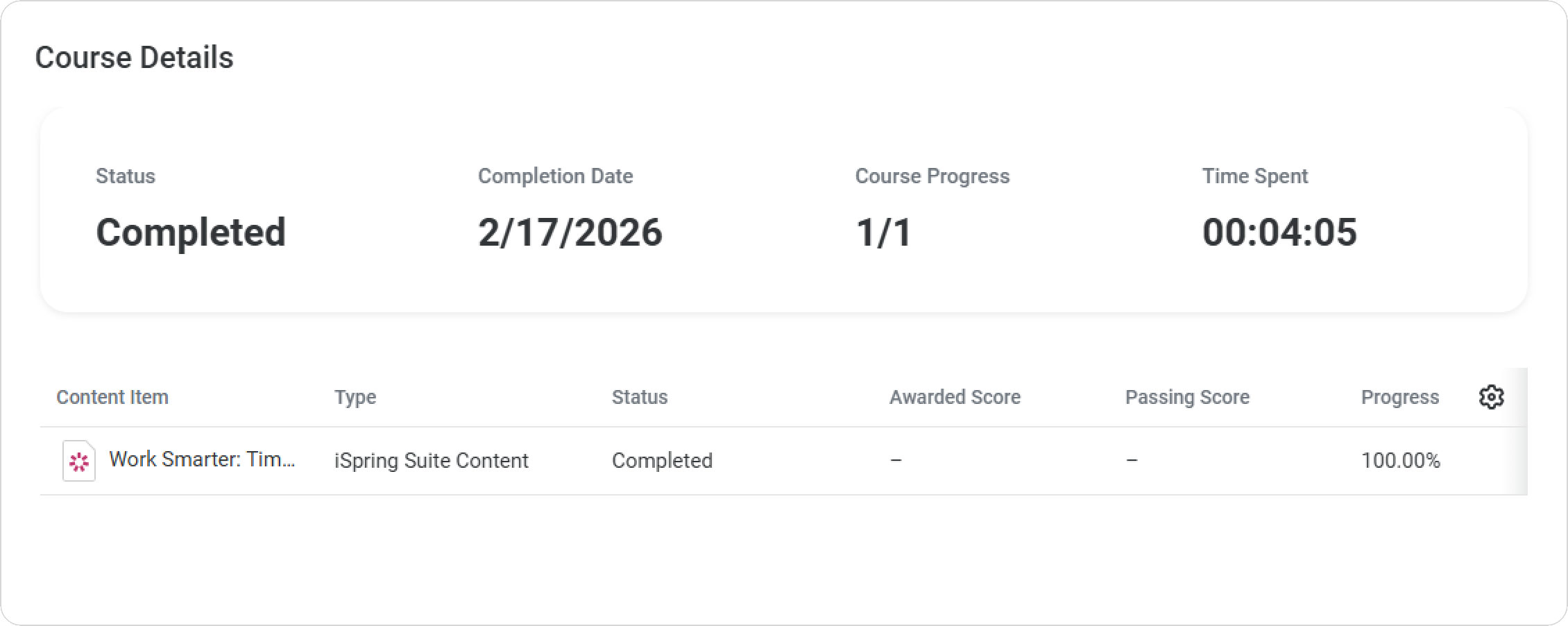Click the 1/1 course progress value
The width and height of the screenshot is (1568, 626).
click(x=883, y=232)
